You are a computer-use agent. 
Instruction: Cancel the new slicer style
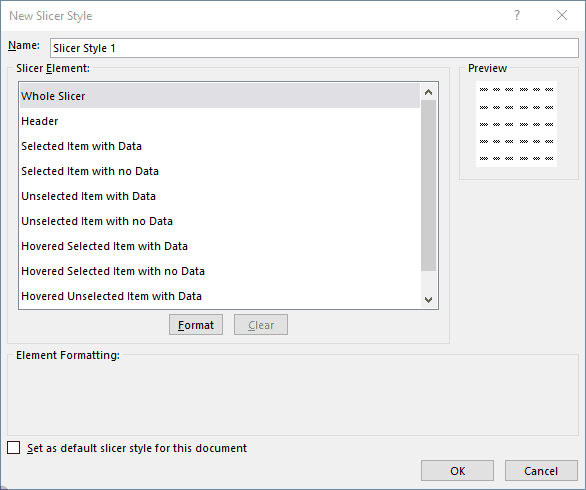tap(541, 471)
